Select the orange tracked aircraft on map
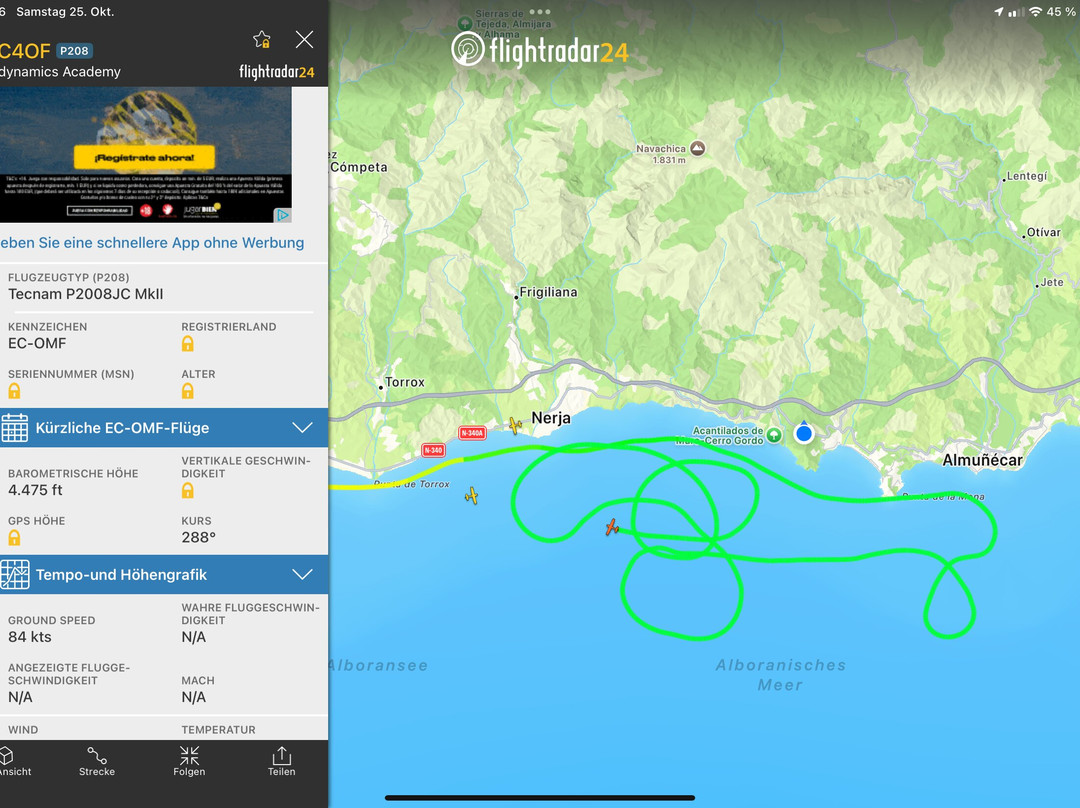The height and width of the screenshot is (808, 1080). click(612, 527)
